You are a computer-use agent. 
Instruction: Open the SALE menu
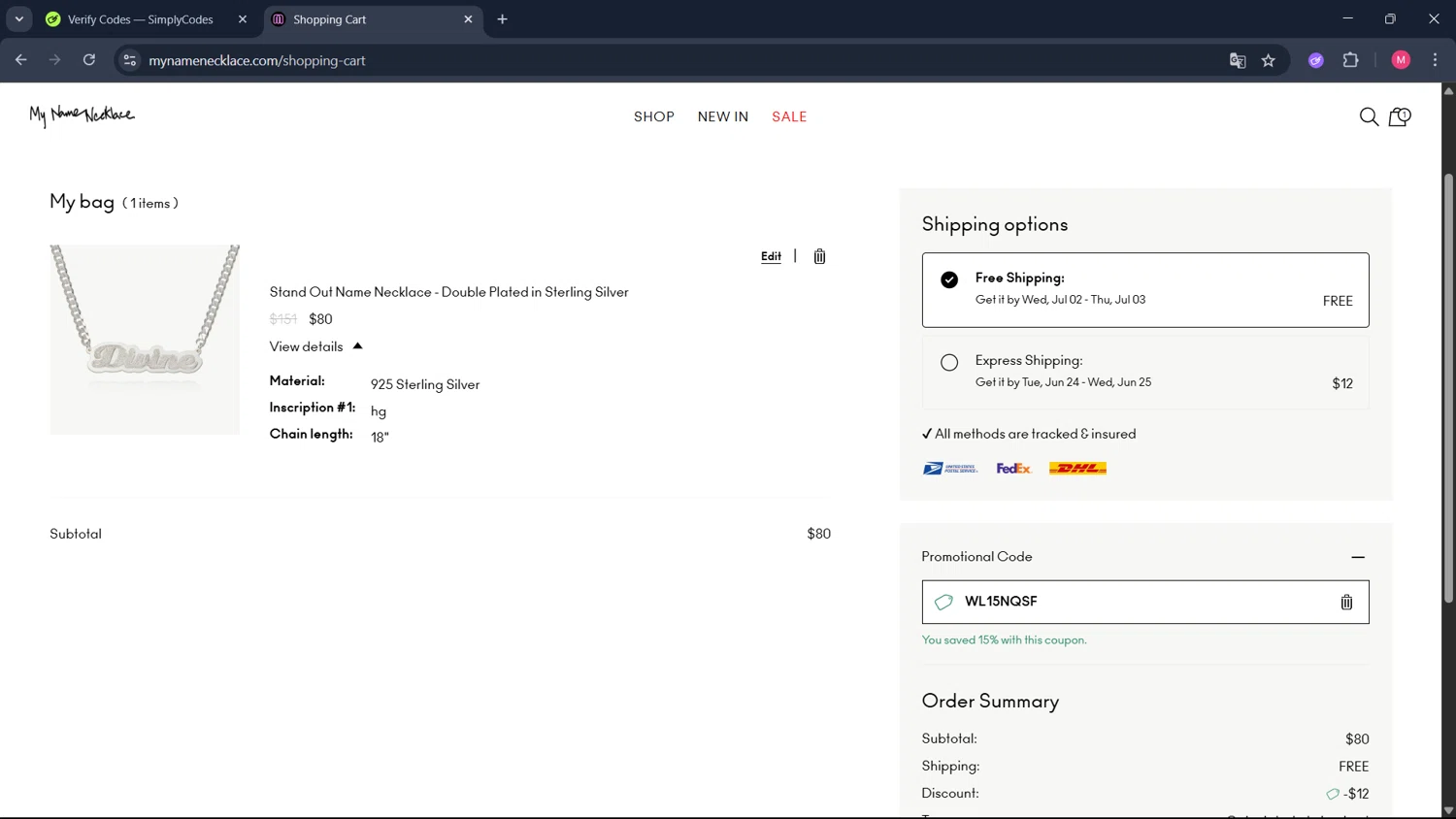(789, 116)
